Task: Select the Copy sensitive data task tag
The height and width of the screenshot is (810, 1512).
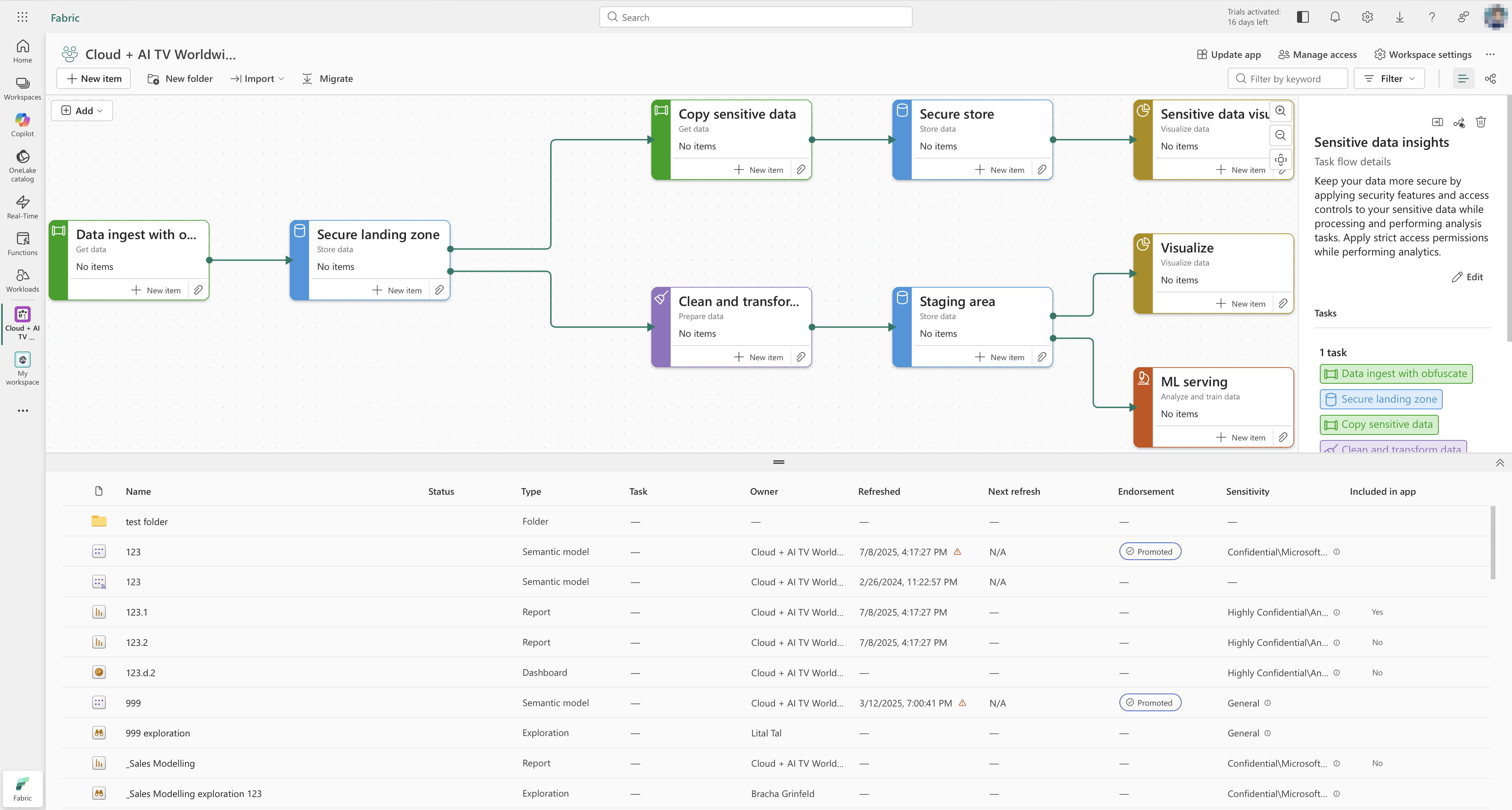Action: coord(1379,424)
